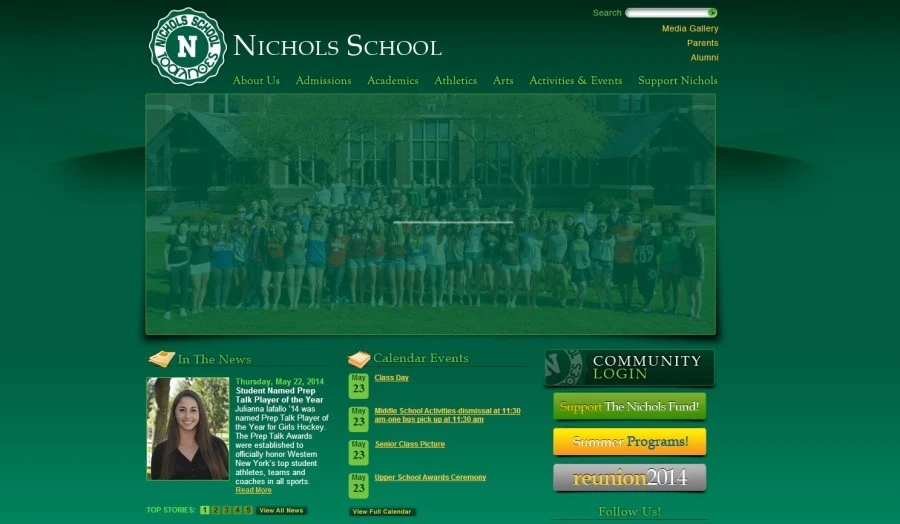900x524 pixels.
Task: Click the Nichols School circular seal logo
Action: [x=188, y=46]
